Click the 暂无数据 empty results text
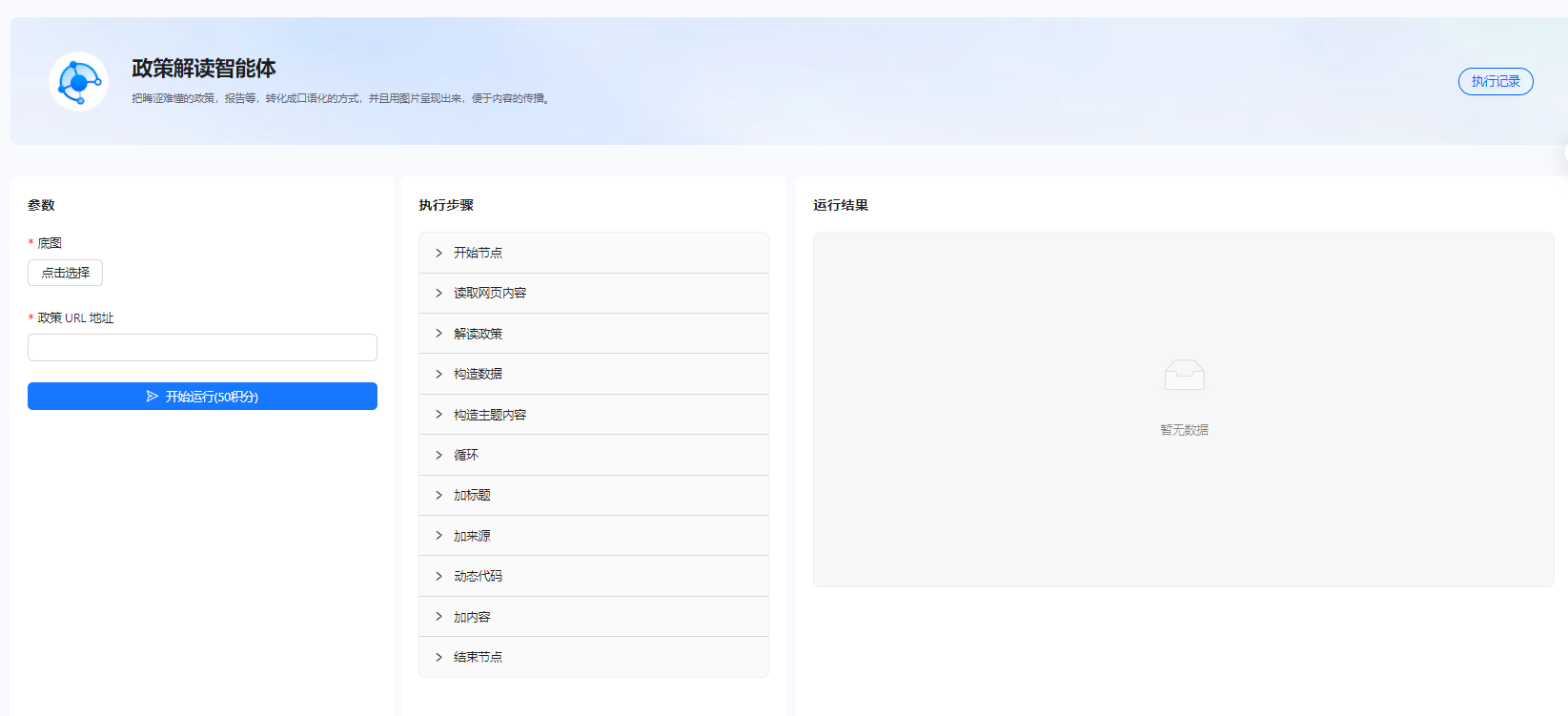This screenshot has height=716, width=1568. (1184, 430)
